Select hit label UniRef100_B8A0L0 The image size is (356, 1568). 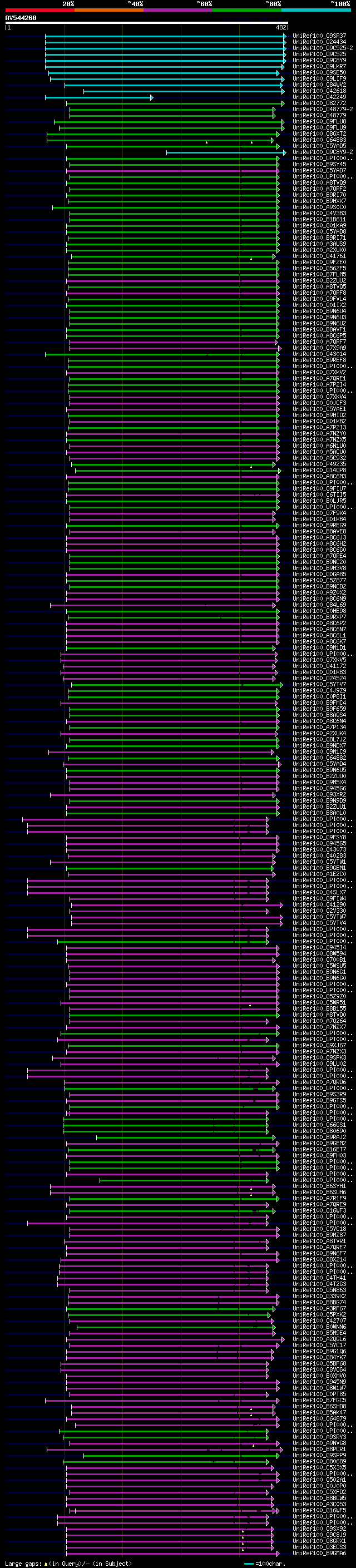pos(319,813)
